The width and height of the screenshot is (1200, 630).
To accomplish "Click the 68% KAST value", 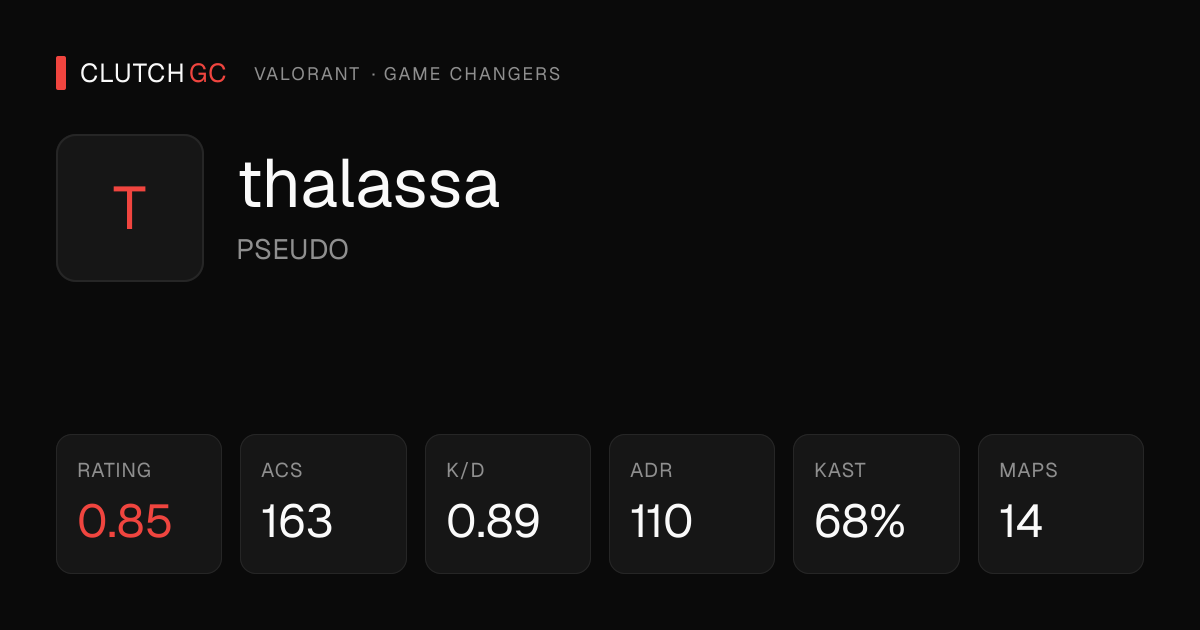I will coord(860,521).
